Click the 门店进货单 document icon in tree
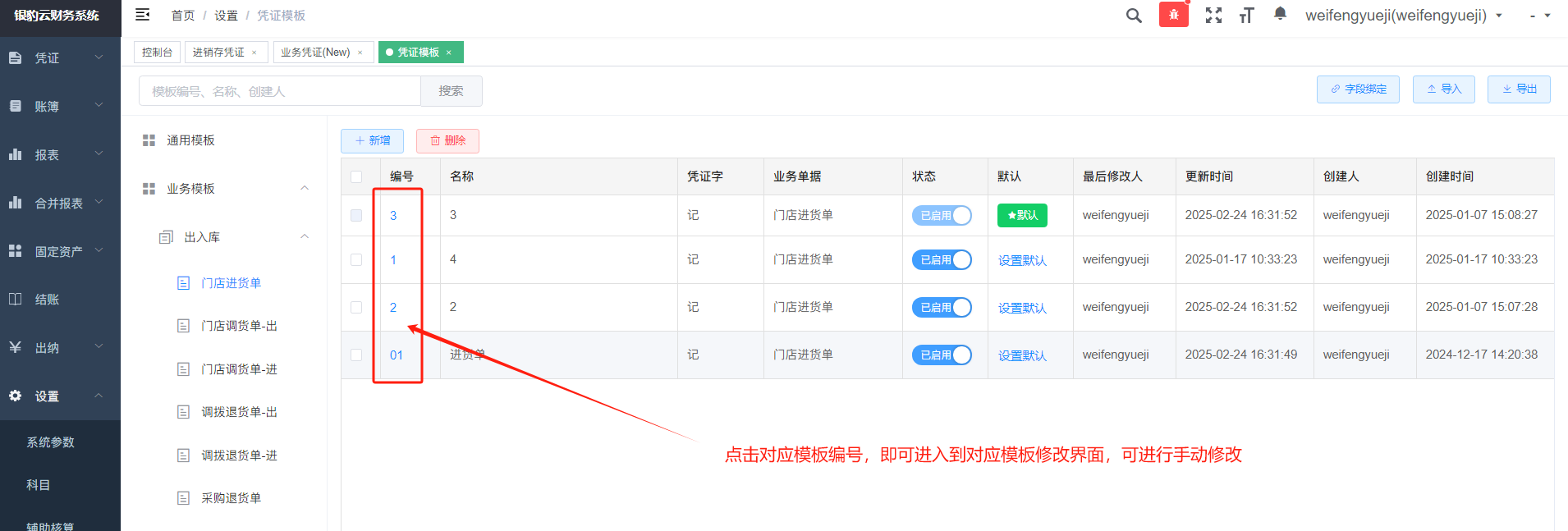 tap(184, 283)
